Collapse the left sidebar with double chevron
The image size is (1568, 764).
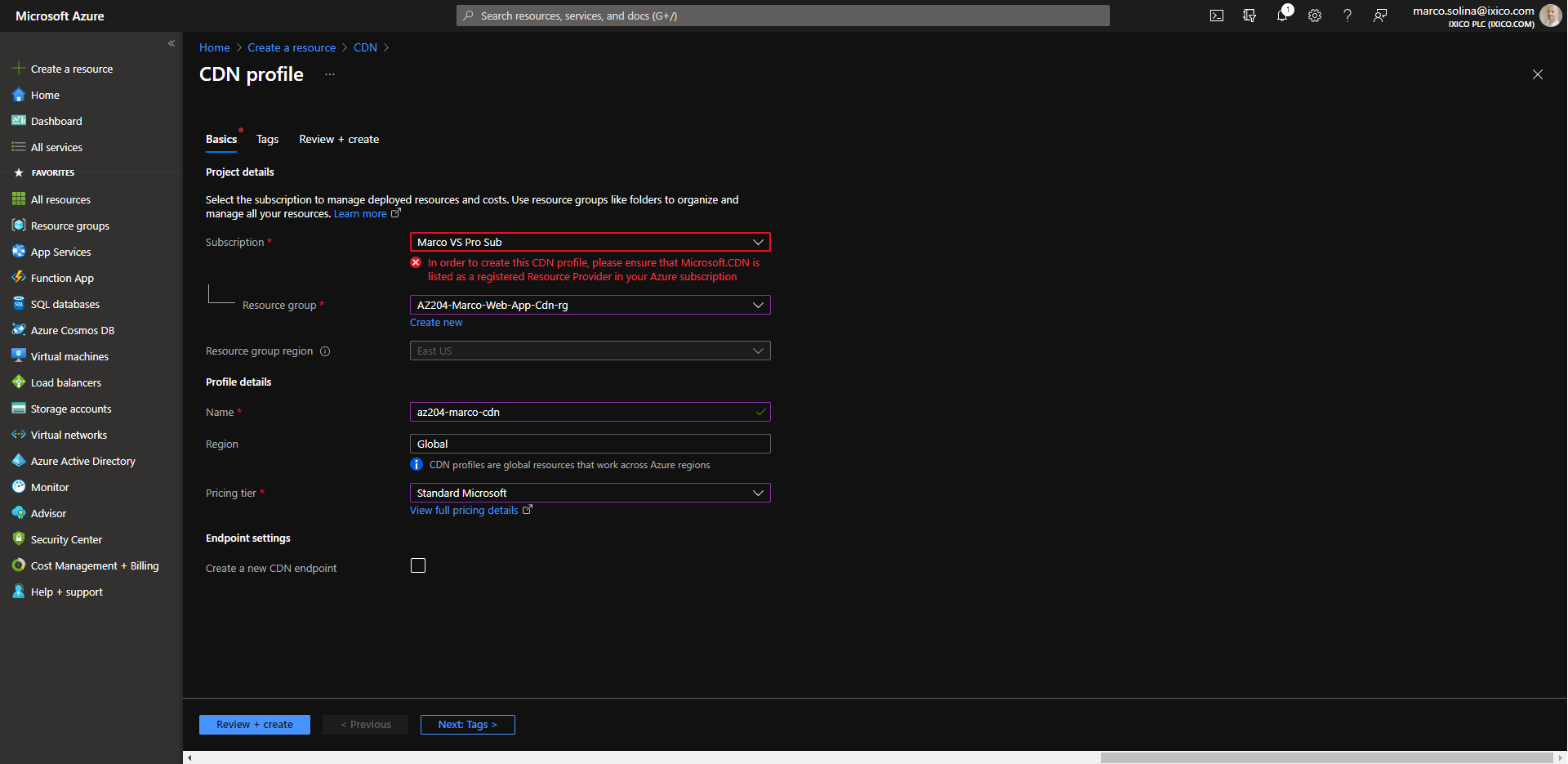(171, 43)
